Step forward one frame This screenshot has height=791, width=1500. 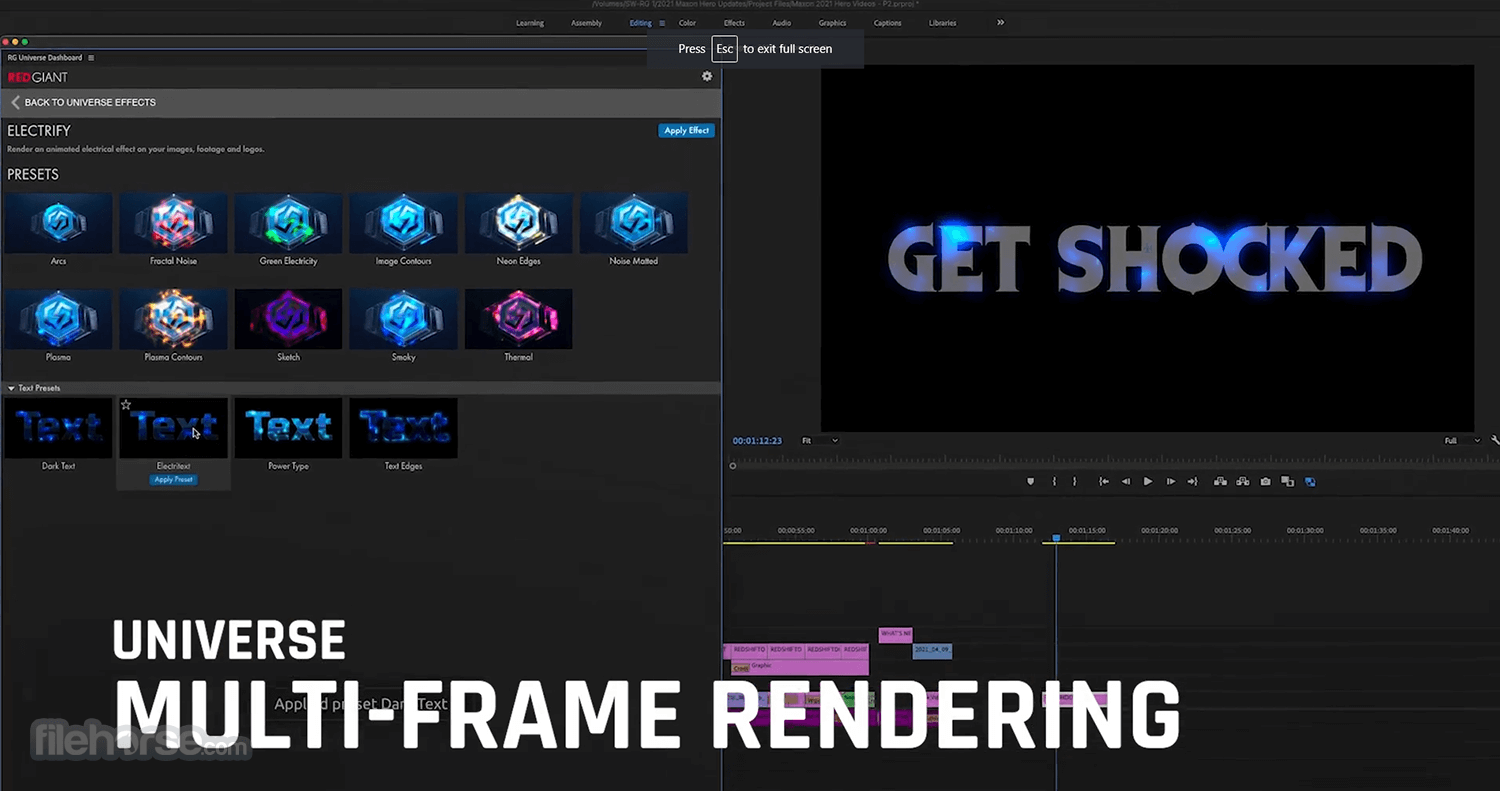[1170, 481]
